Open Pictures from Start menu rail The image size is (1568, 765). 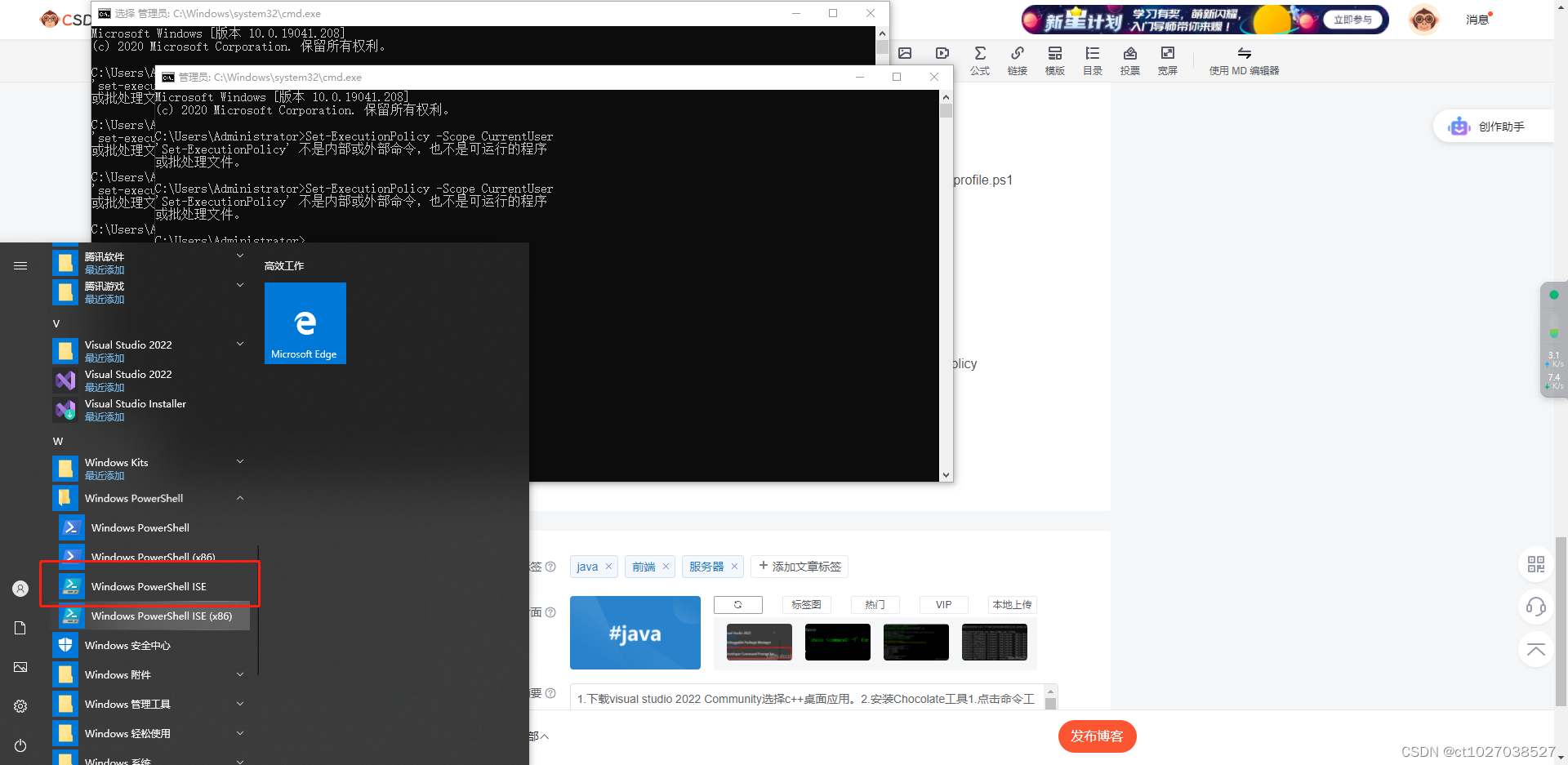[x=20, y=667]
